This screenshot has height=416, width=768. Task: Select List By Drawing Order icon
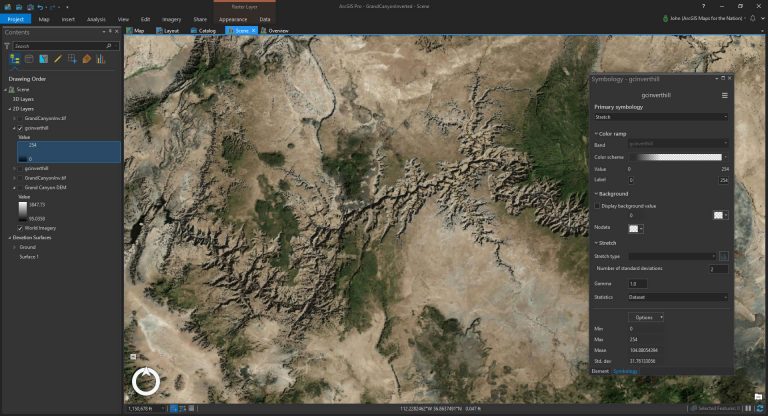15,59
